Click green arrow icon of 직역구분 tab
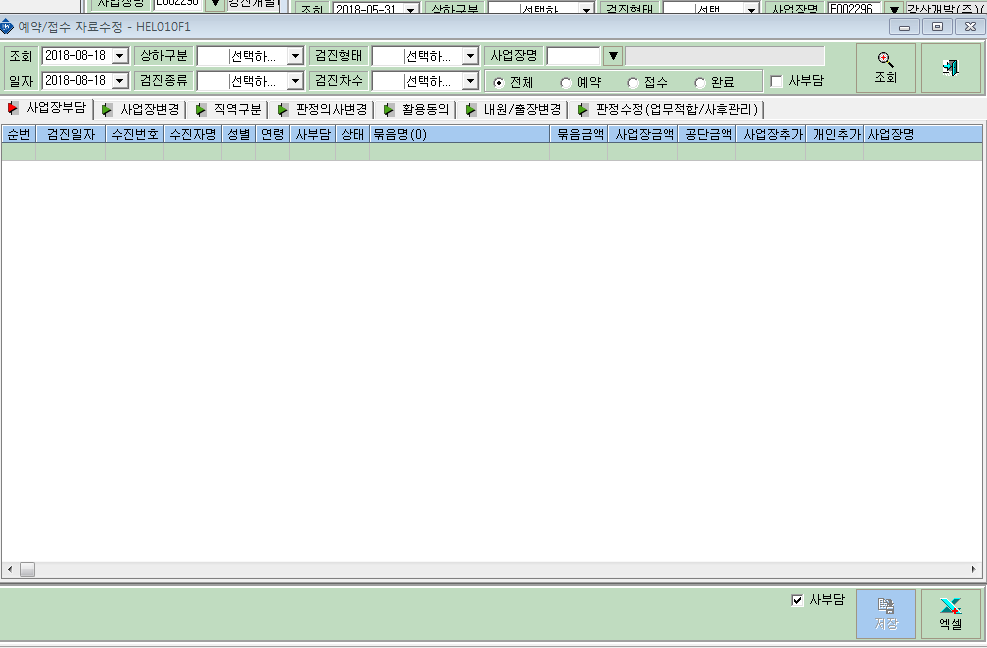This screenshot has width=987, height=648. (201, 110)
